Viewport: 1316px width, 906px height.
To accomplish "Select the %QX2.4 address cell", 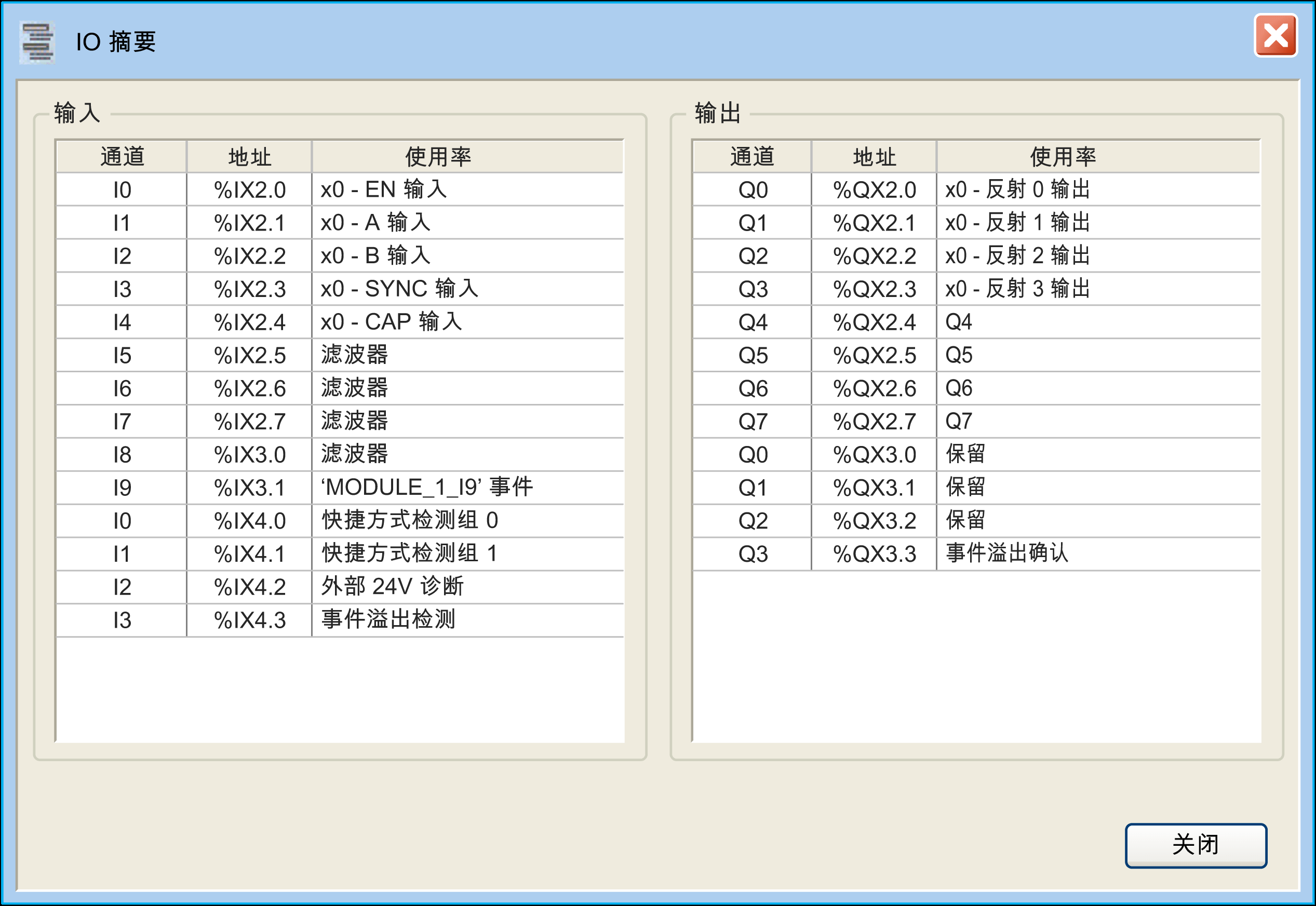I will pos(874,322).
